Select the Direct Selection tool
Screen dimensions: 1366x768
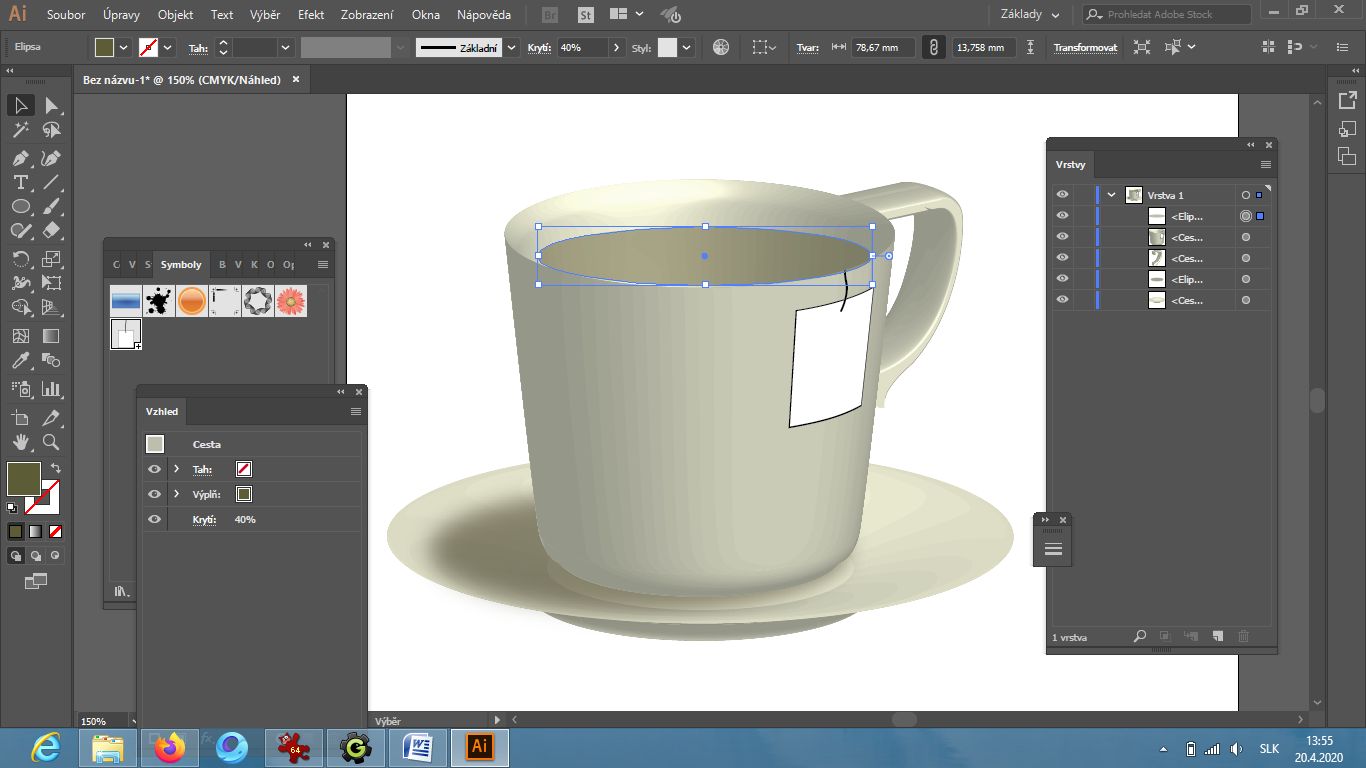click(51, 106)
